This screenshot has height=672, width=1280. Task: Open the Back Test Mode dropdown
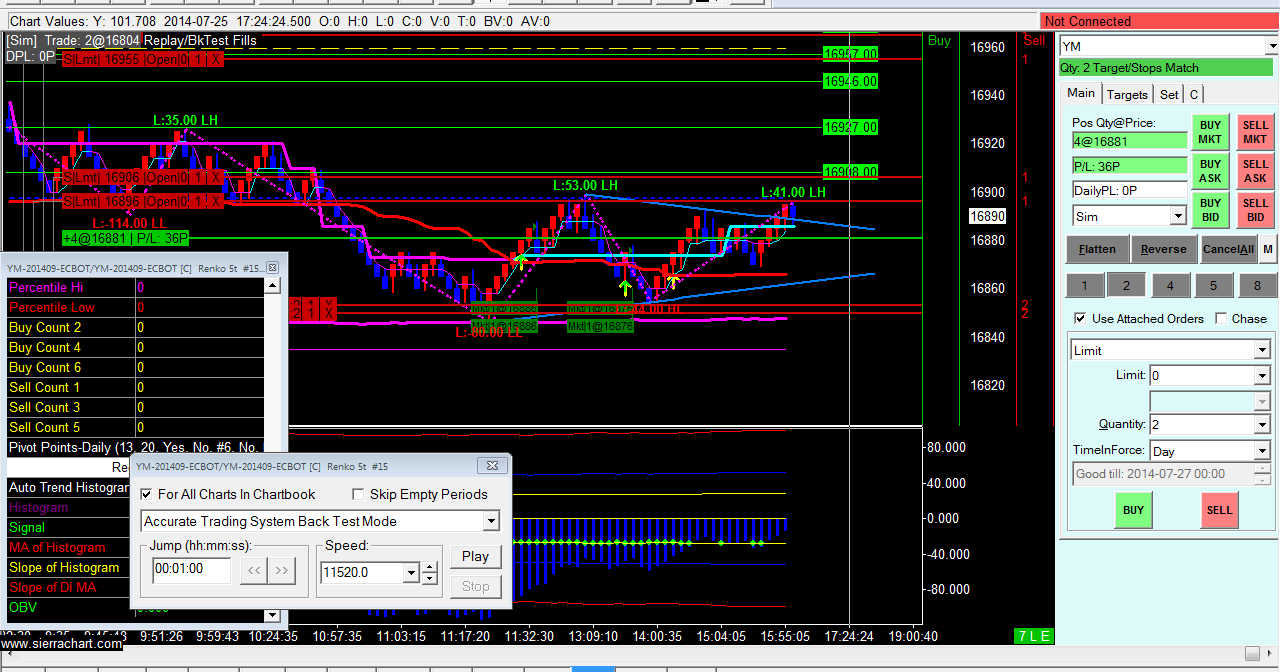(490, 521)
